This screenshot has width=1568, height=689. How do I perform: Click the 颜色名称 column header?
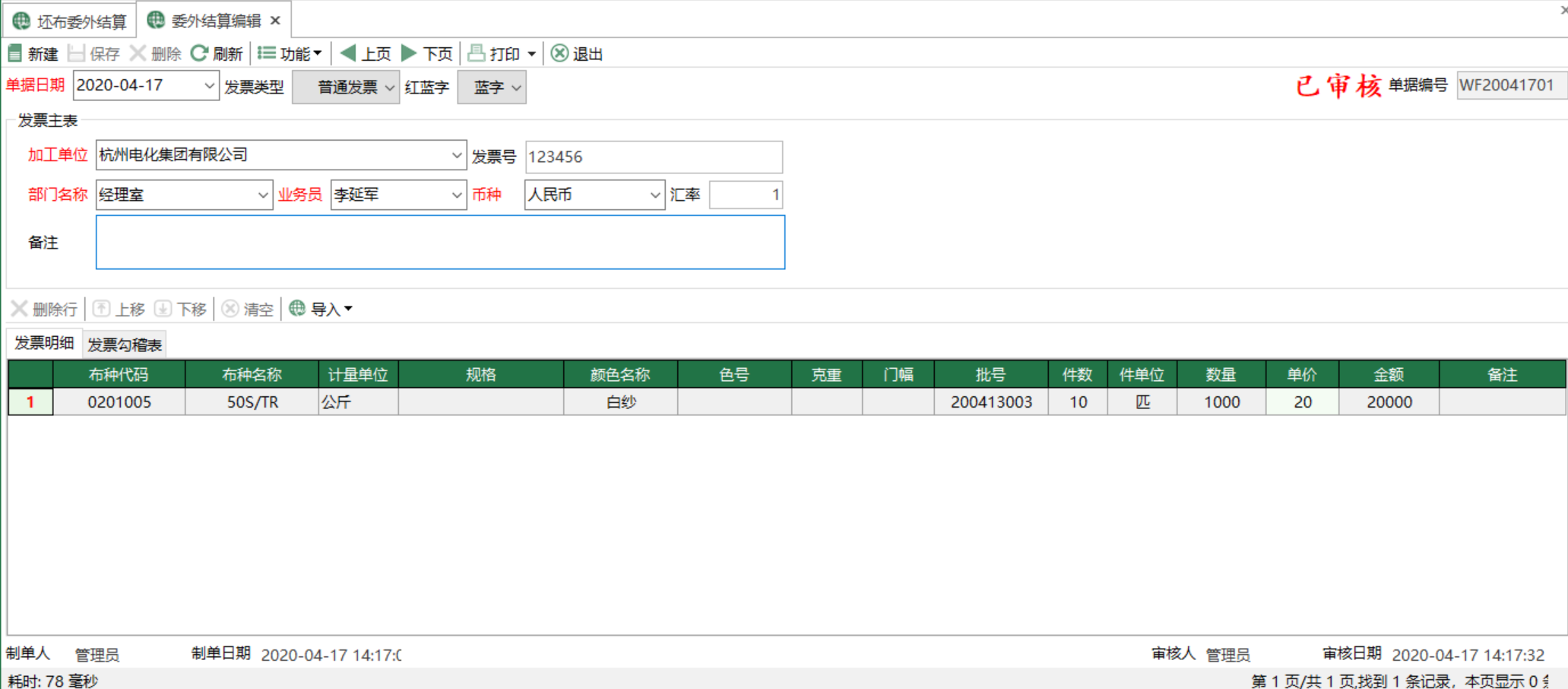pyautogui.click(x=620, y=374)
